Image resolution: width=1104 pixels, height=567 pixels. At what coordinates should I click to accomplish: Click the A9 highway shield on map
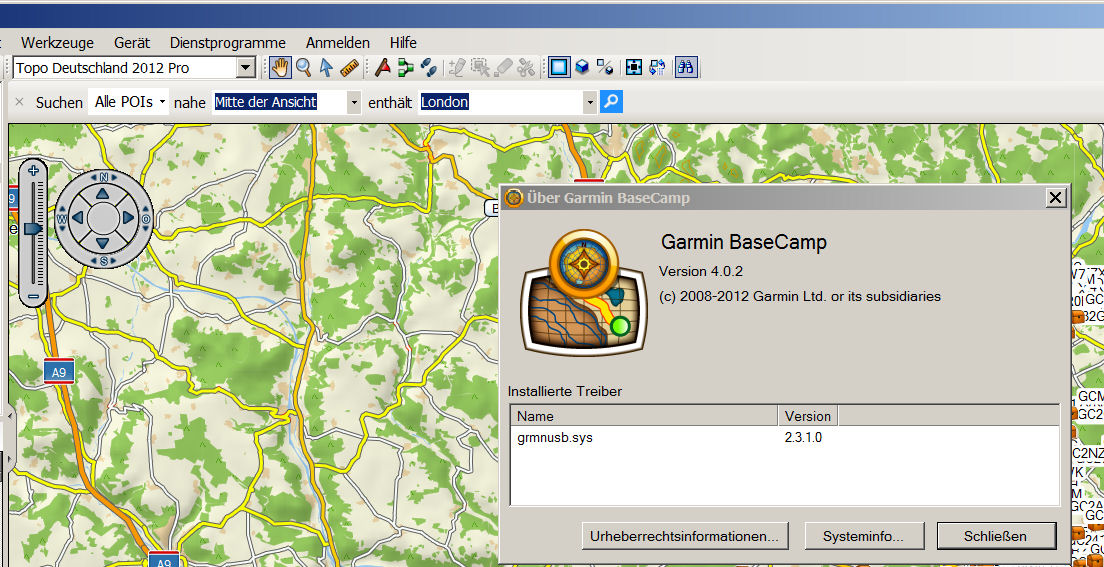[x=58, y=372]
